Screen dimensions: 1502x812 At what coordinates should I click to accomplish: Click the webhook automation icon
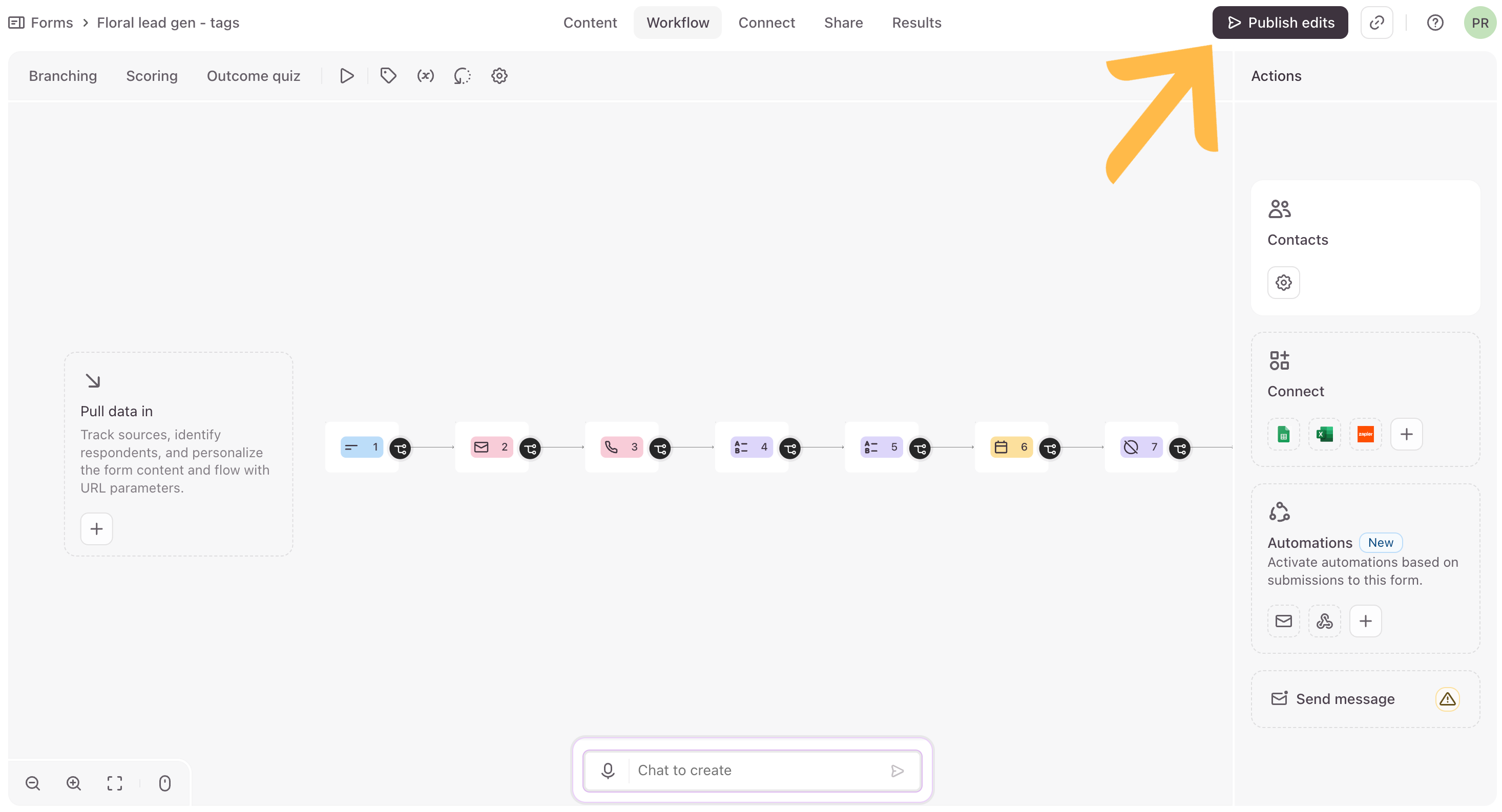(x=1324, y=621)
